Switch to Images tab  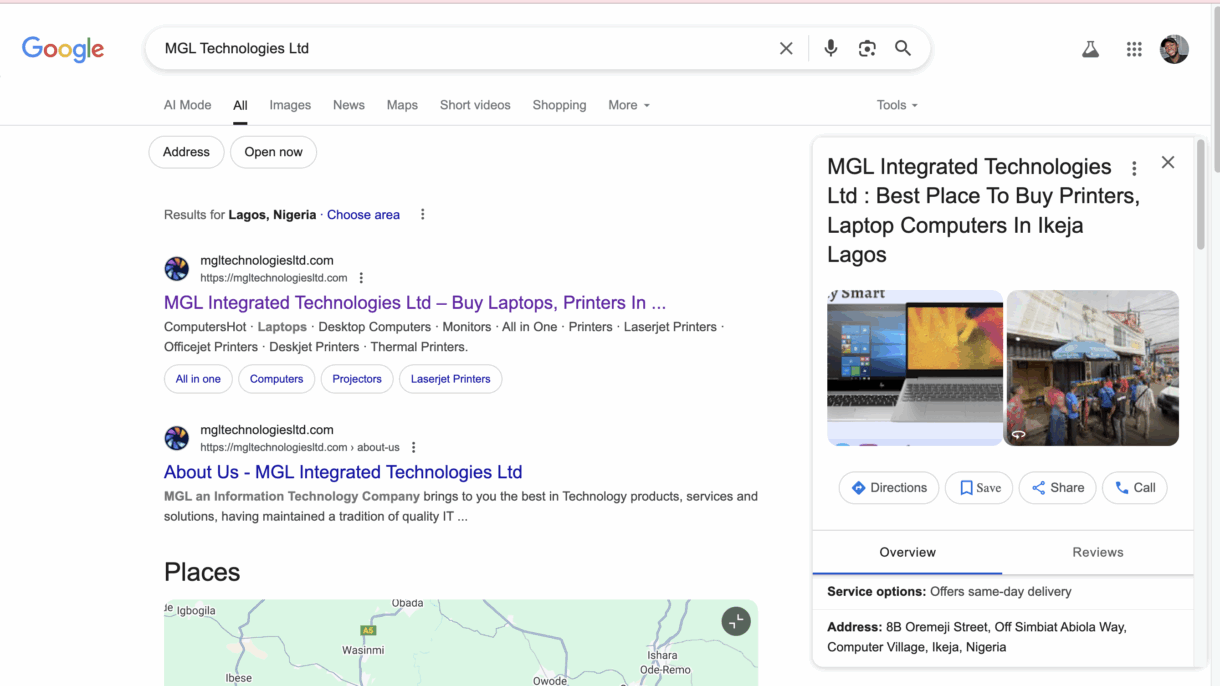290,105
